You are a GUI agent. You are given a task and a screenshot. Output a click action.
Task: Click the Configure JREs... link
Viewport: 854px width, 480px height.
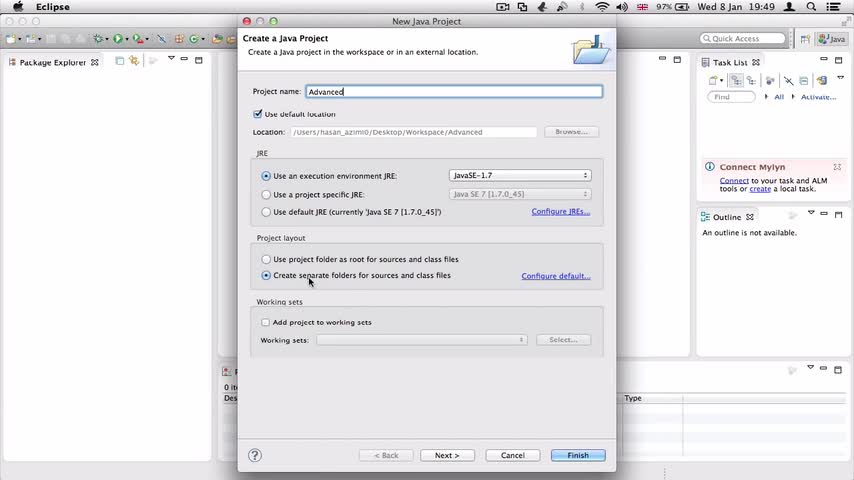tap(560, 211)
